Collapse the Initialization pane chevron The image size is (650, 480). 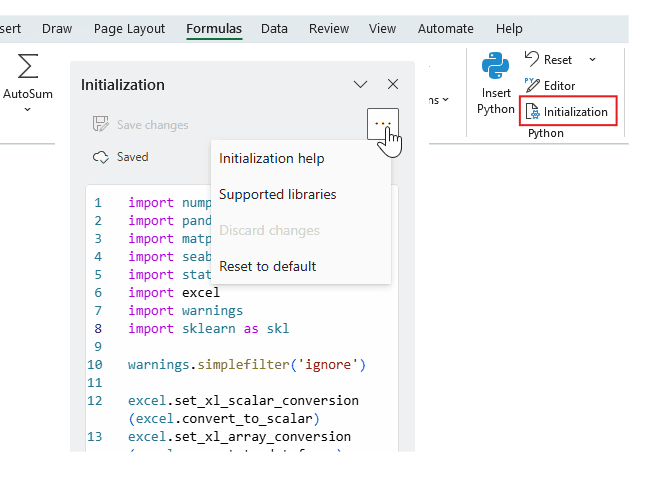pyautogui.click(x=360, y=85)
